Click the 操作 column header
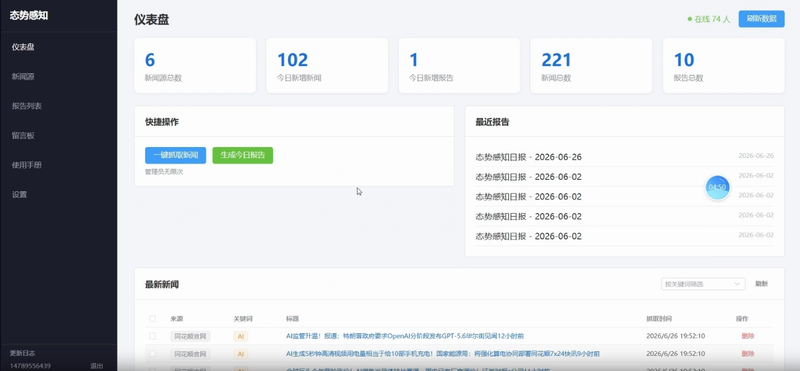 point(742,318)
